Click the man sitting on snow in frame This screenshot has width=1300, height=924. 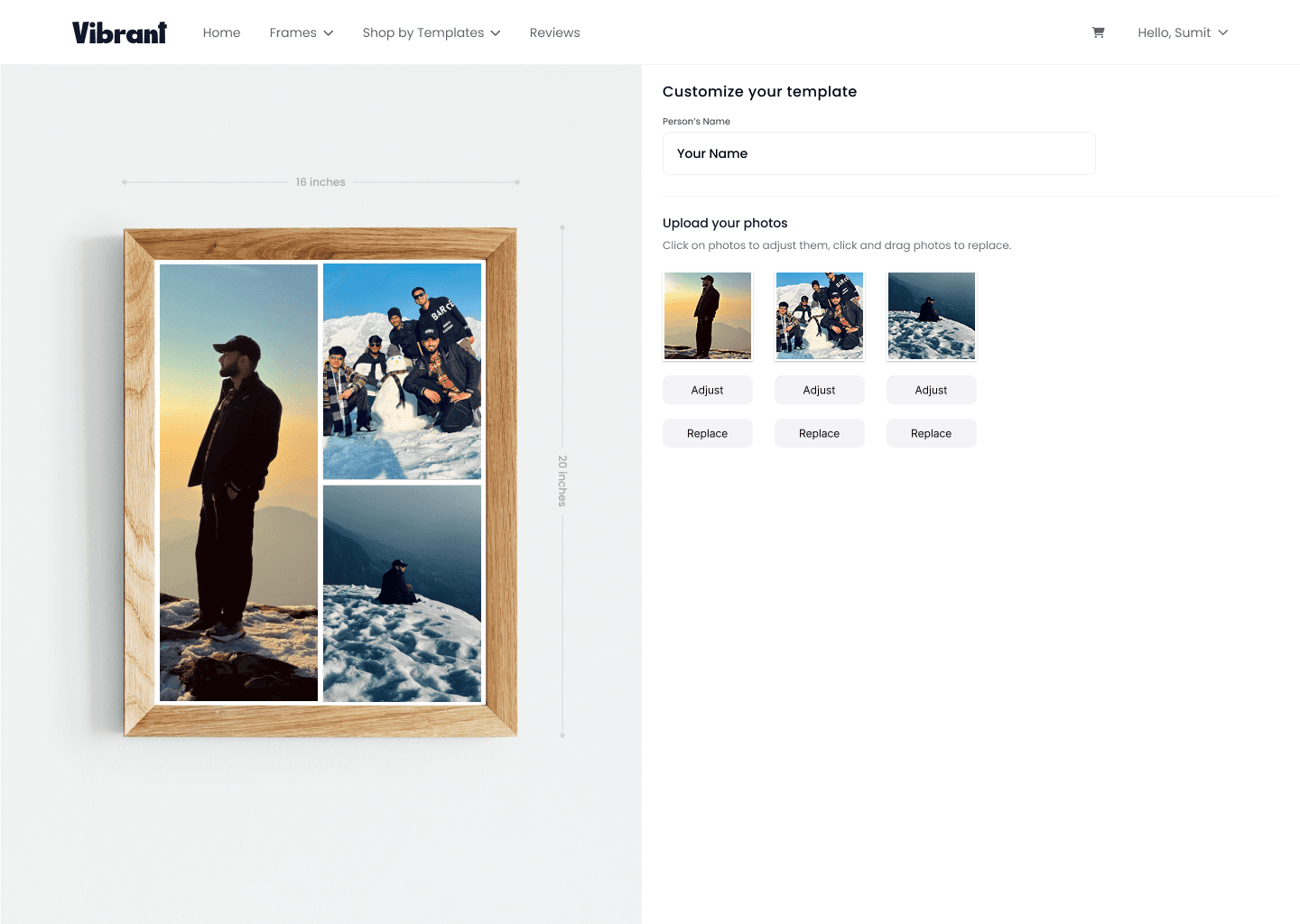pos(402,593)
